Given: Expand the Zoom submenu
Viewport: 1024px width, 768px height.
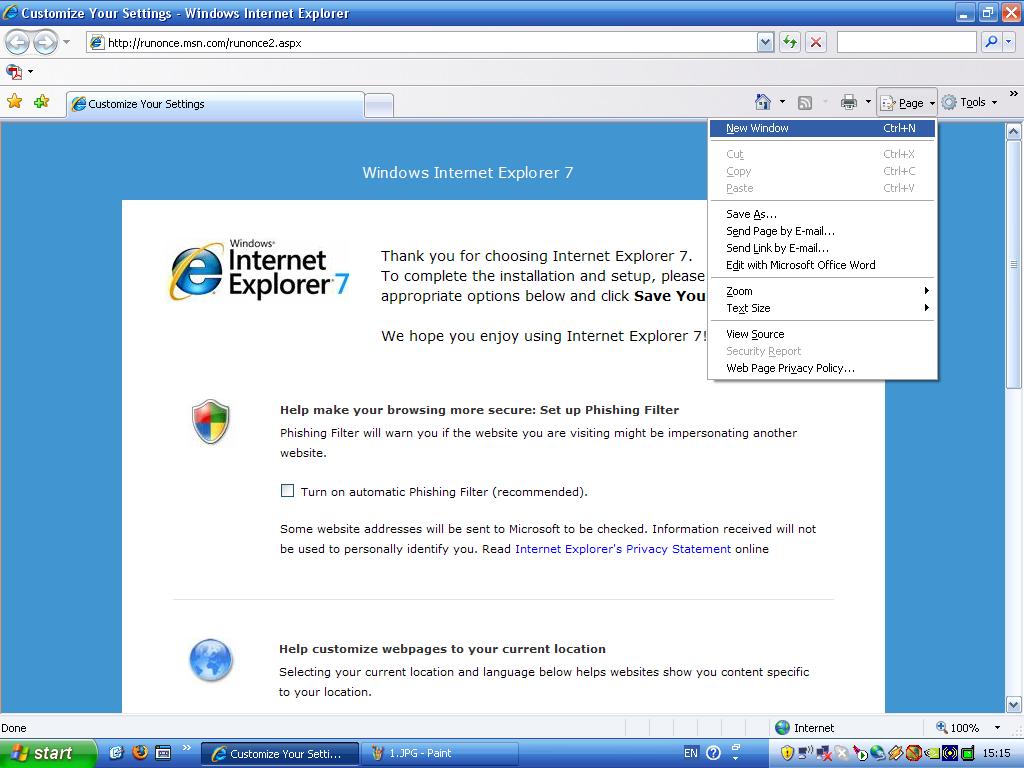Looking at the screenshot, I should click(x=822, y=291).
